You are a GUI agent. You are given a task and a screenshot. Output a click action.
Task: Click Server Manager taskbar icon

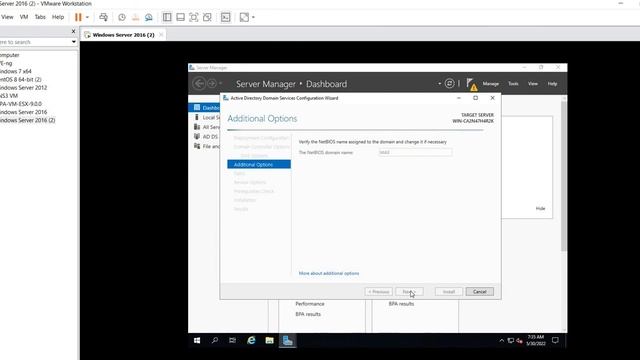(288, 340)
